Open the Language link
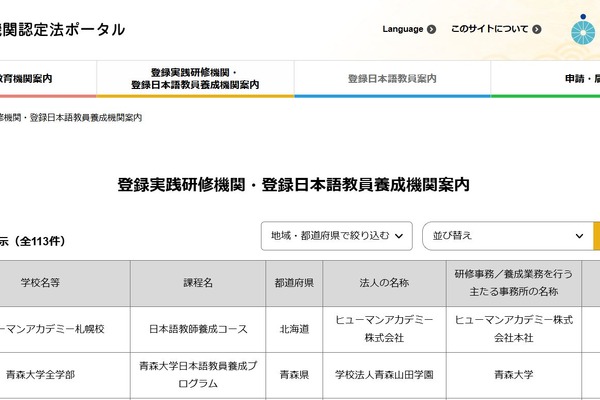600x400 pixels. [409, 29]
